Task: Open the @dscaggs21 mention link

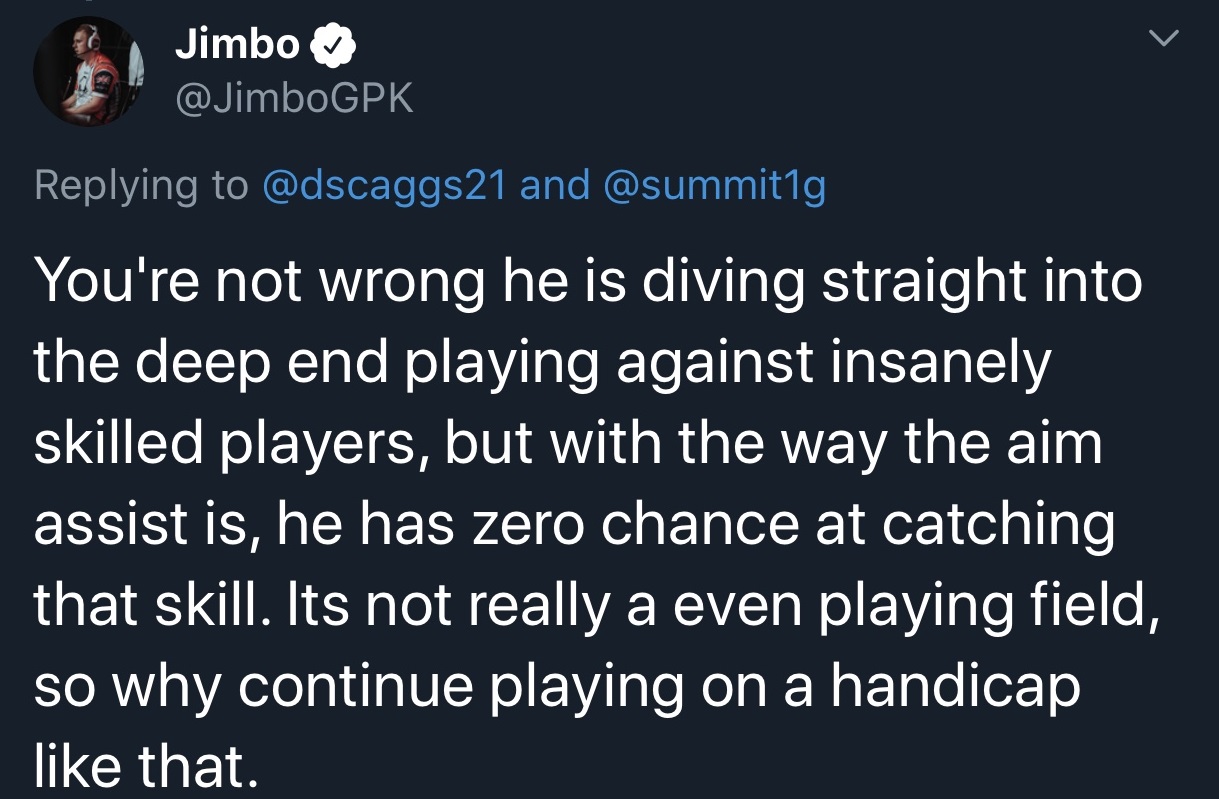Action: pos(385,185)
